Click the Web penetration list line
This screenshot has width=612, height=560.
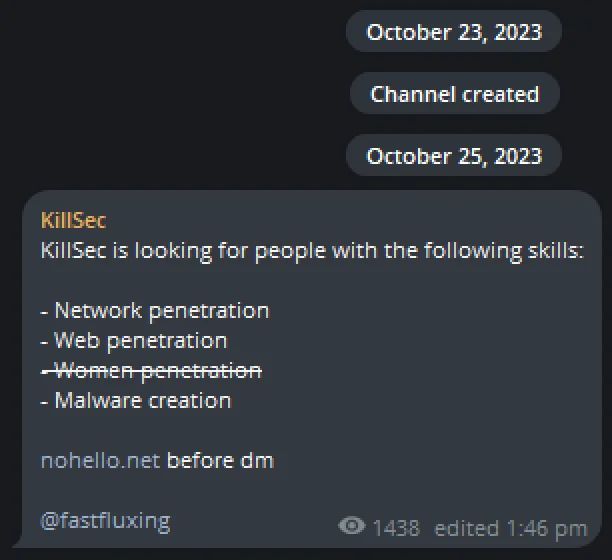click(134, 341)
